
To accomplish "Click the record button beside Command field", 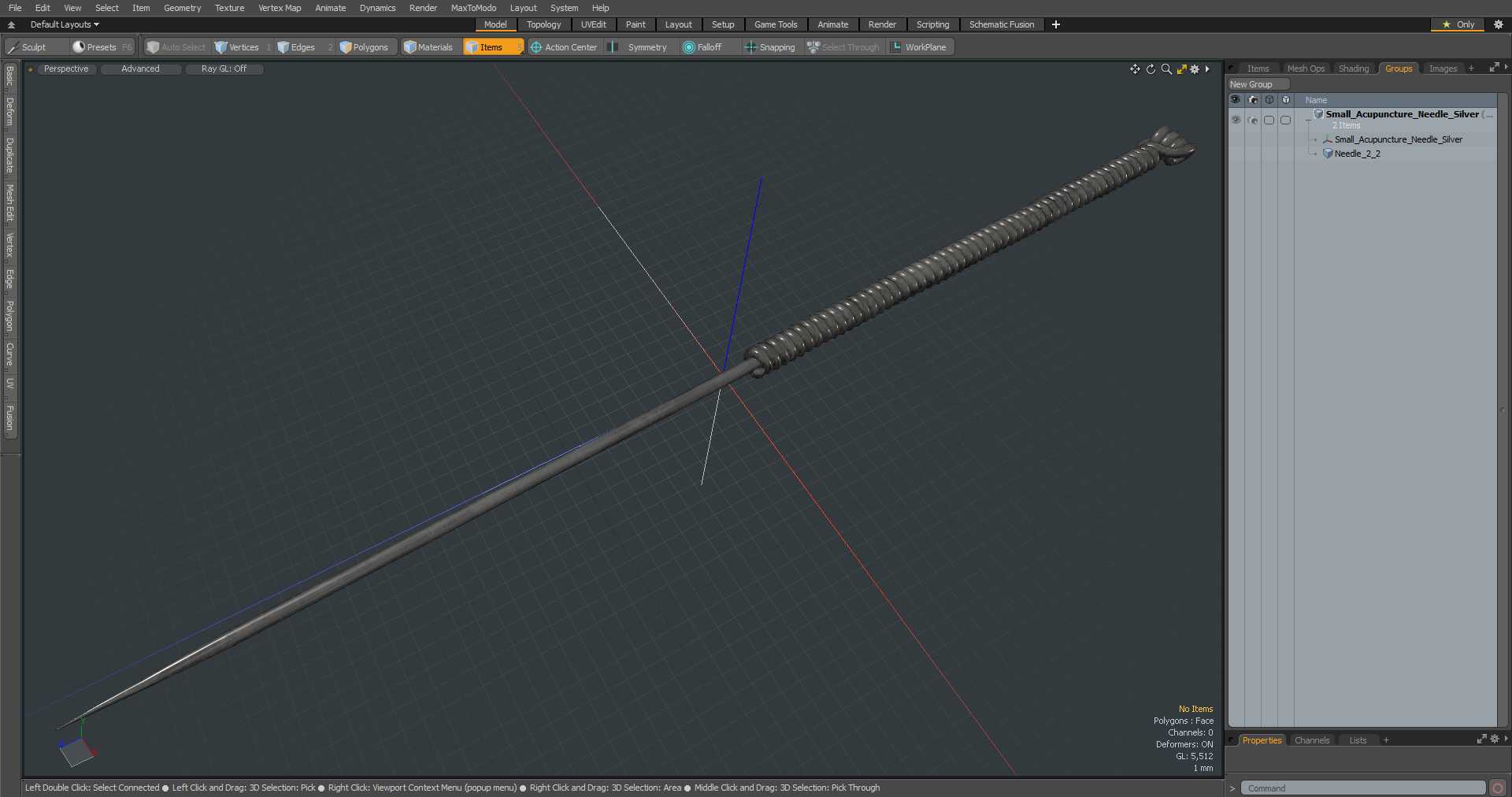I will [1498, 788].
